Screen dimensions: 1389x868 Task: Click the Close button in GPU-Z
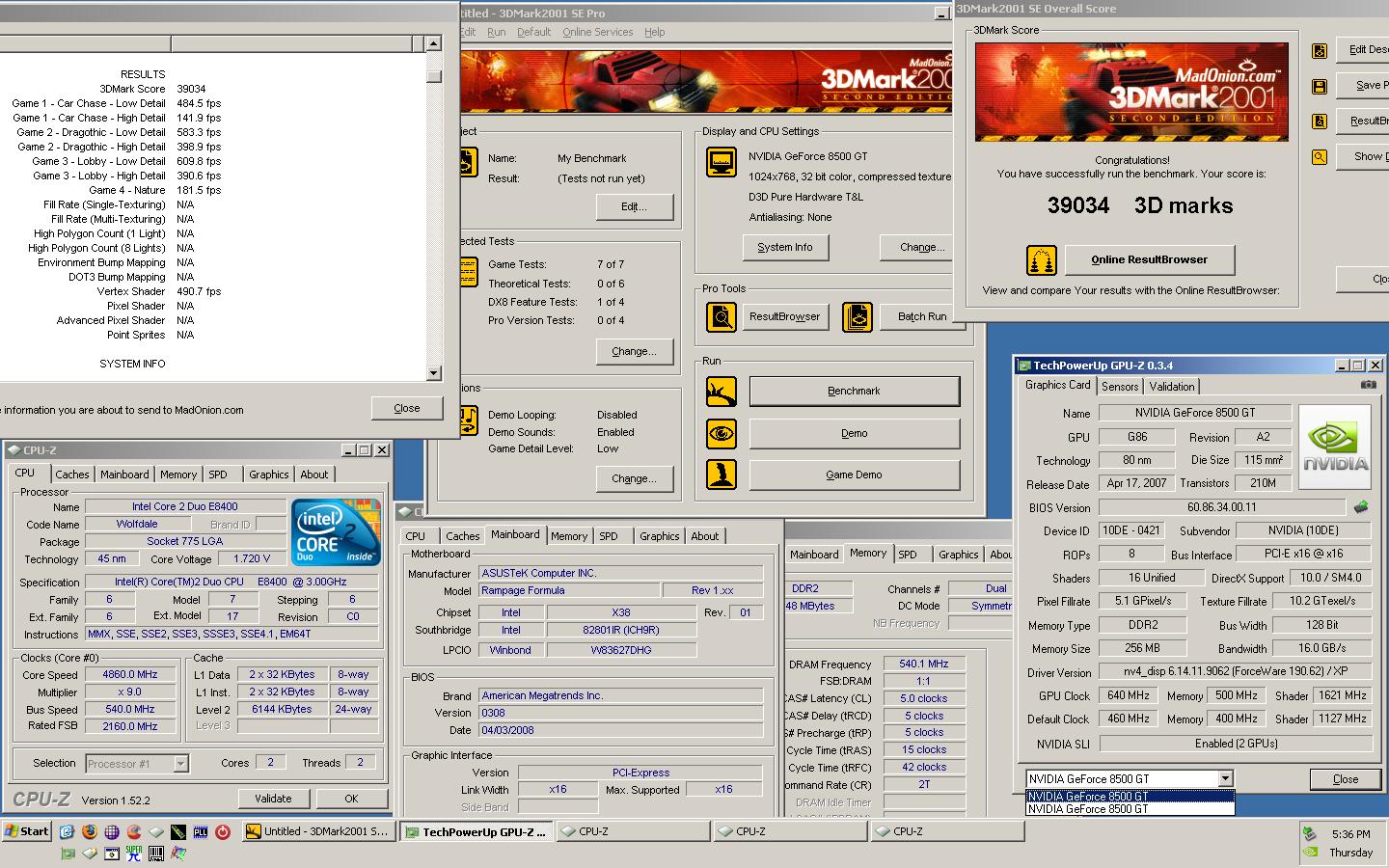coord(1345,779)
